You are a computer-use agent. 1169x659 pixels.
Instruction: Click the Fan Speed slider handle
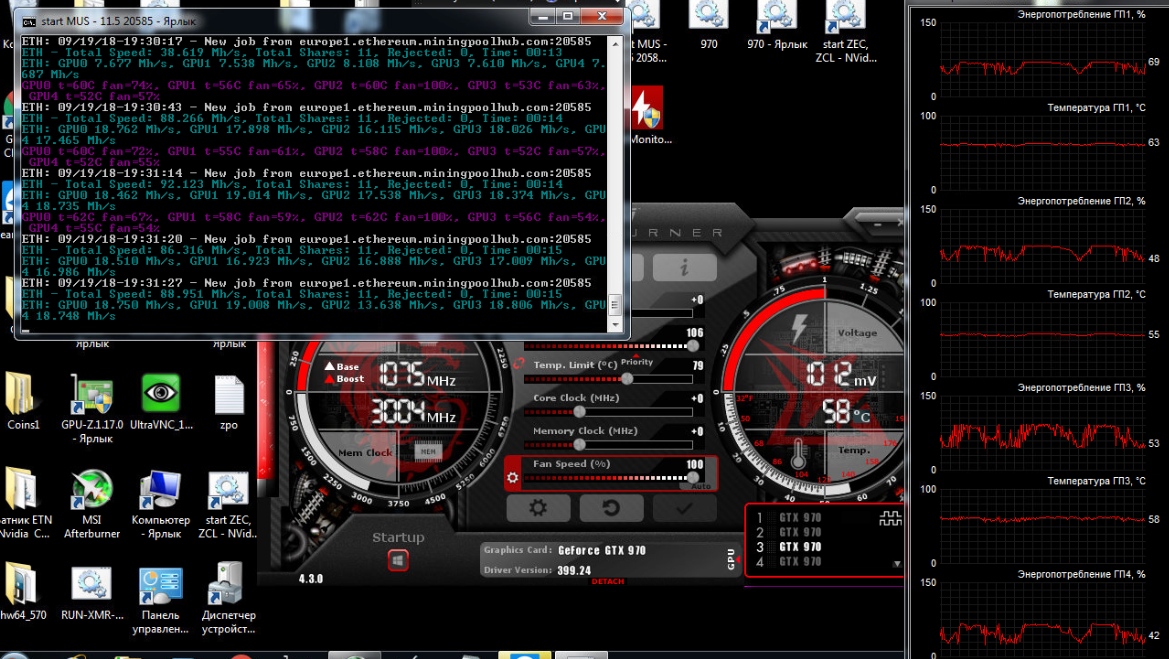pyautogui.click(x=693, y=477)
